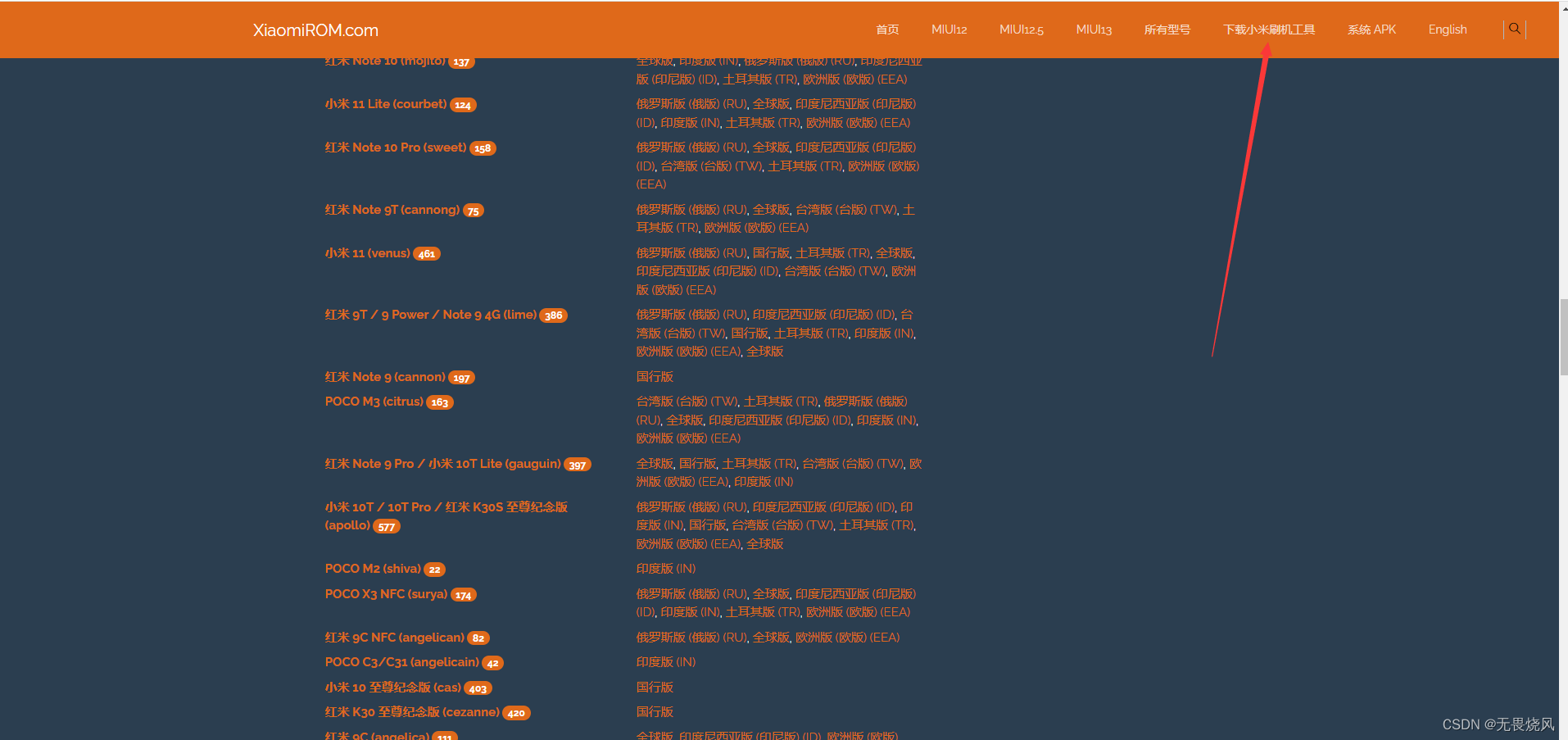Open 小米 10T / 10T Pro (apollo) link
The height and width of the screenshot is (740, 1568).
coord(446,516)
